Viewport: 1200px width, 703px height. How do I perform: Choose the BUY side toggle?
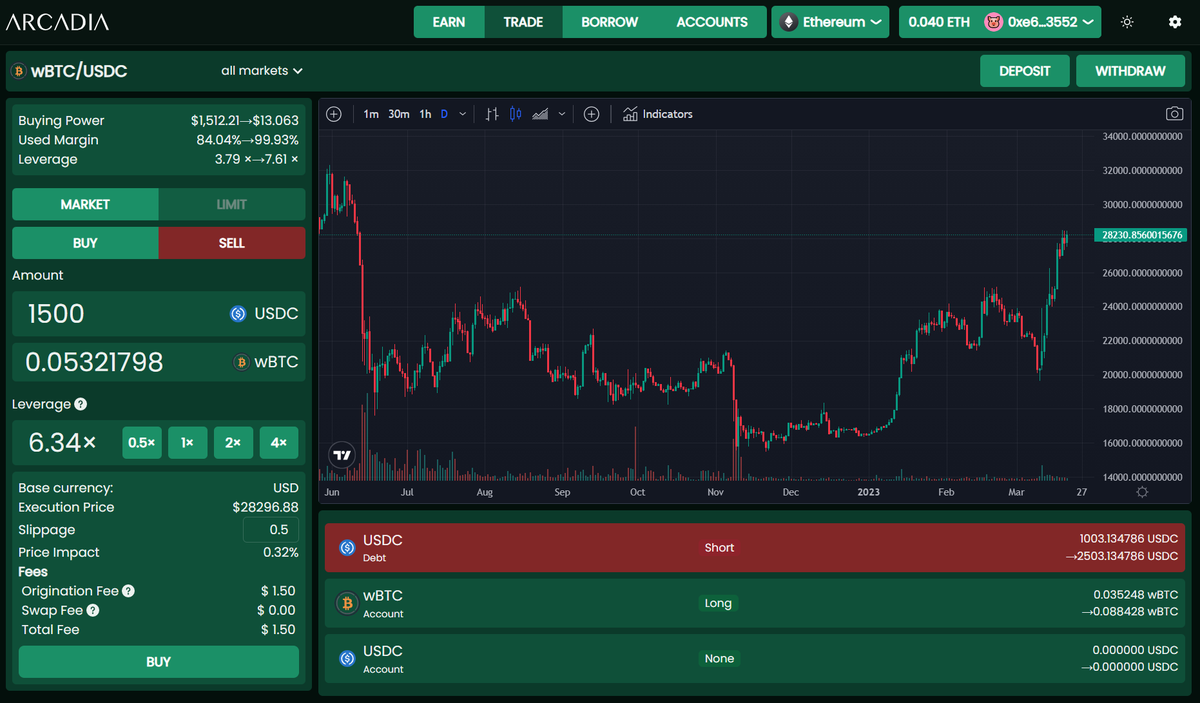pyautogui.click(x=85, y=243)
